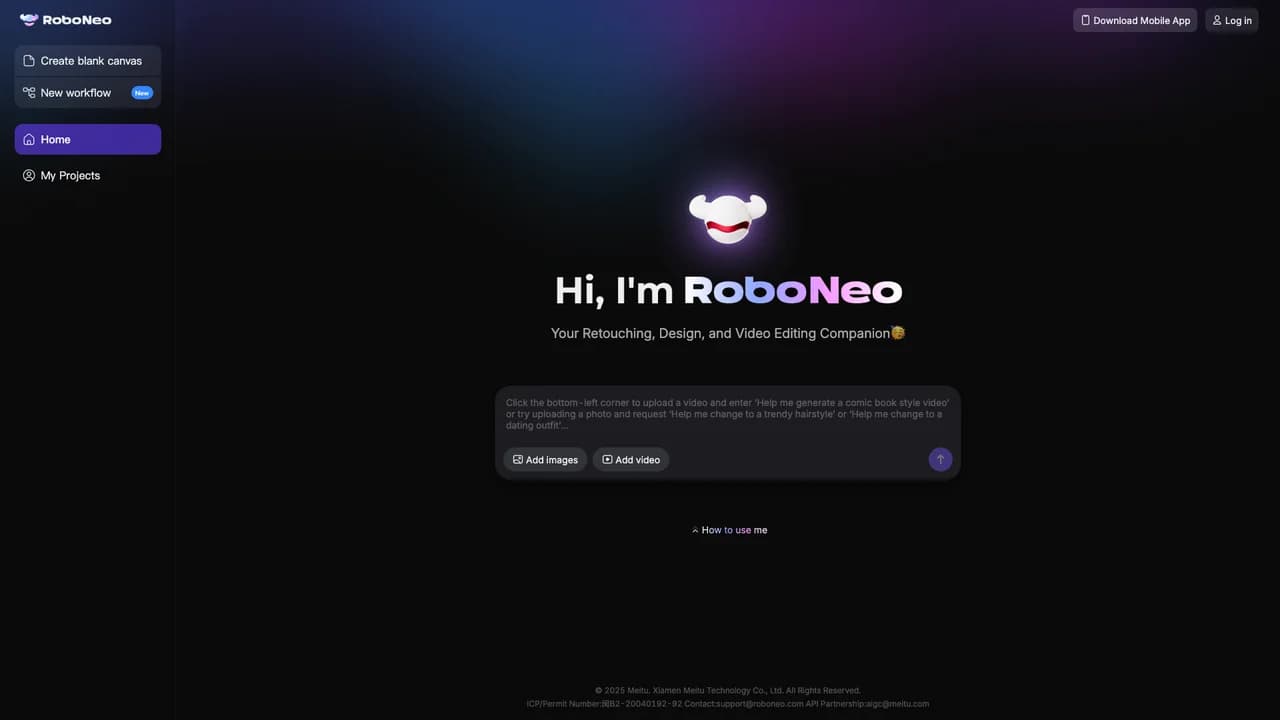Create a blank canvas
1280x720 pixels.
[88, 61]
